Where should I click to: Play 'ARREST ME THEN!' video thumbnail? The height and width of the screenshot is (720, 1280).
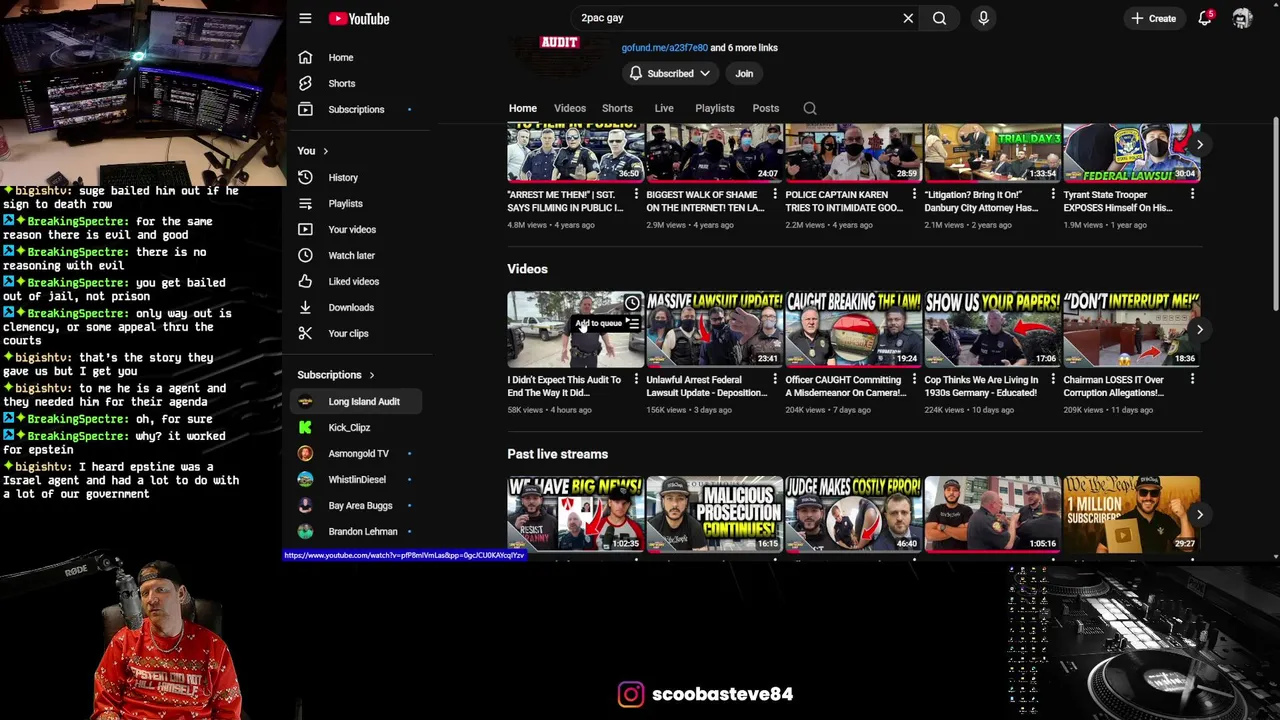pos(575,153)
